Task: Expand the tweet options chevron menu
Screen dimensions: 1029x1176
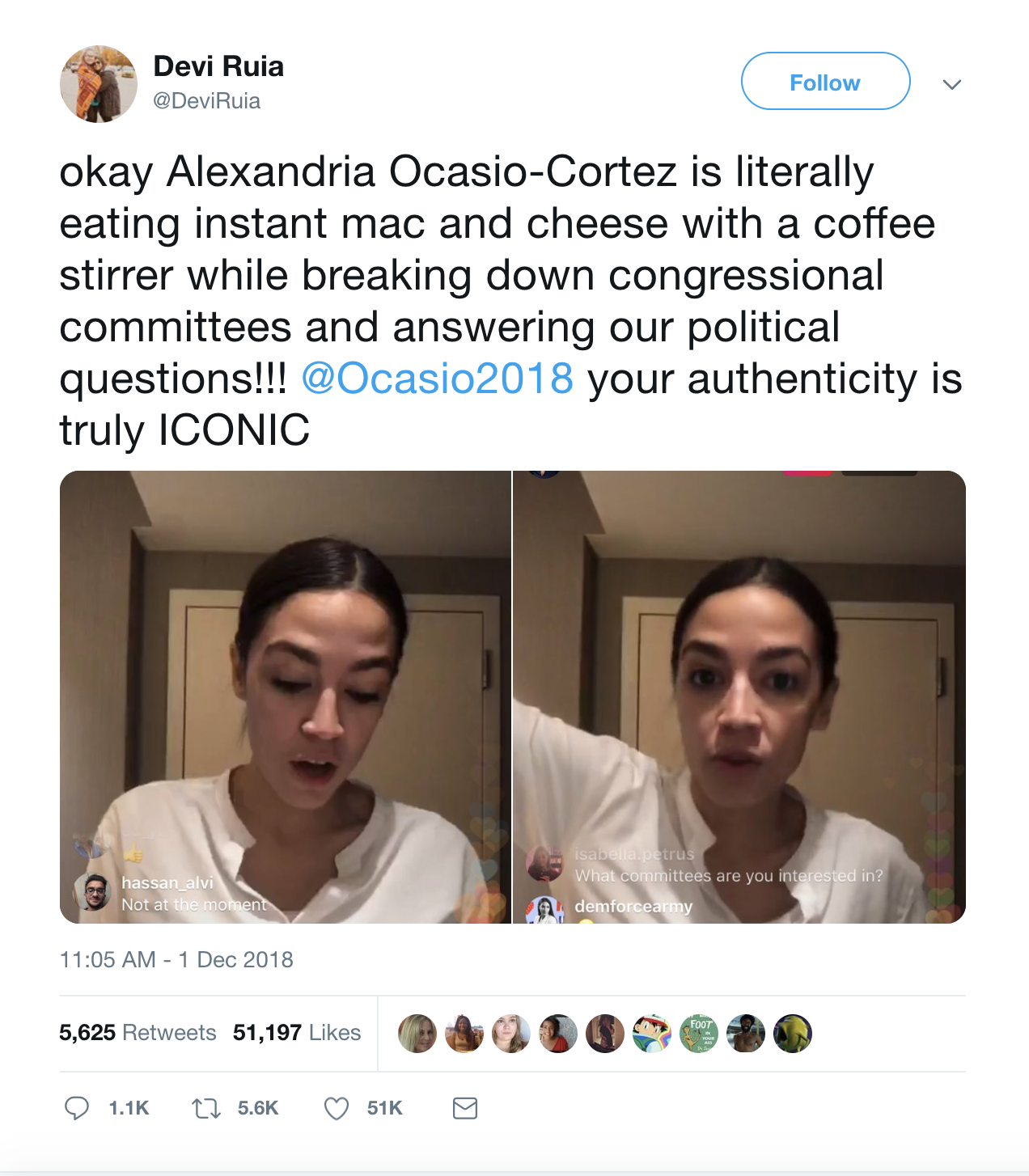Action: (952, 84)
